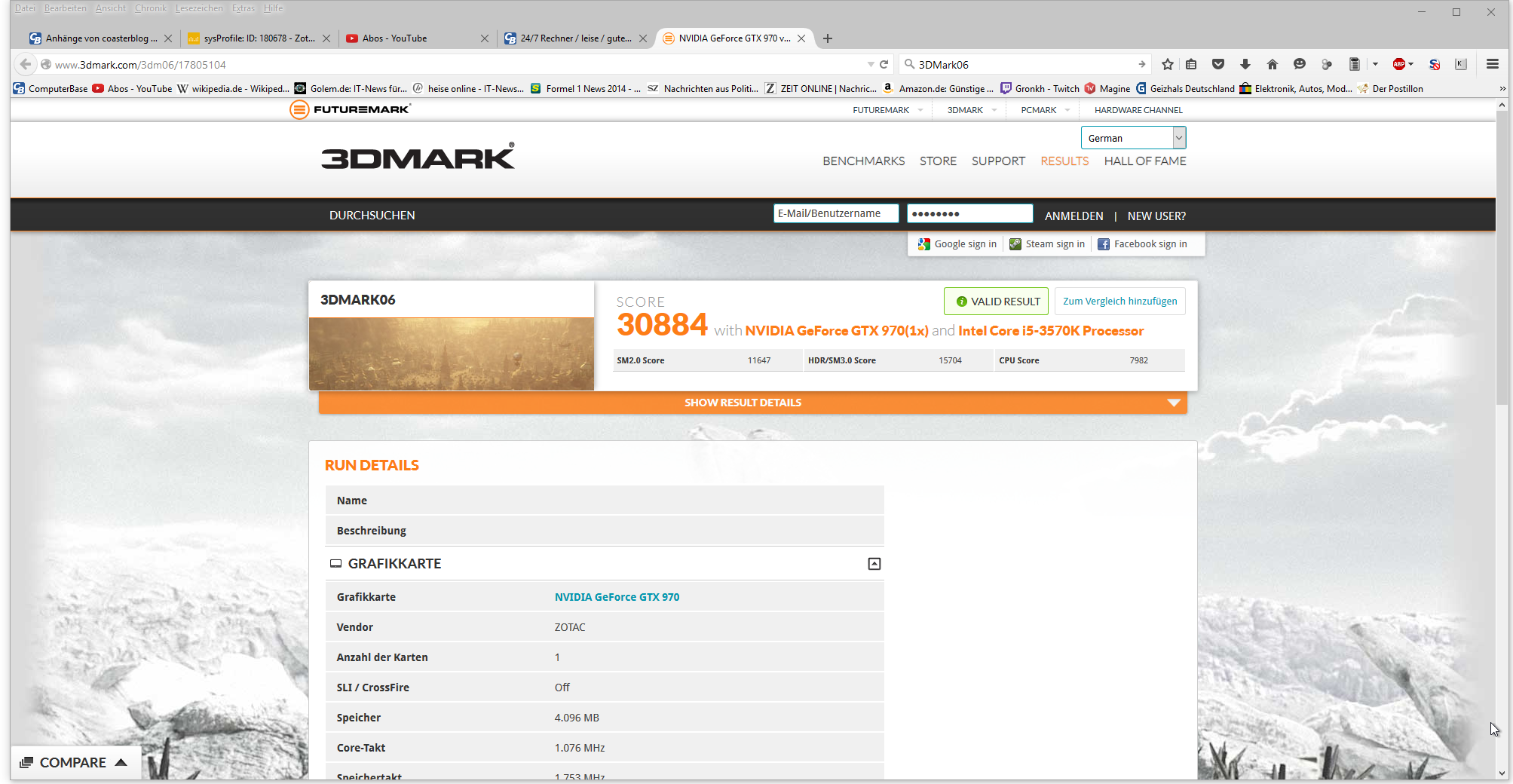
Task: Expand the FUTUREMARK top menu dropdown
Action: [920, 110]
